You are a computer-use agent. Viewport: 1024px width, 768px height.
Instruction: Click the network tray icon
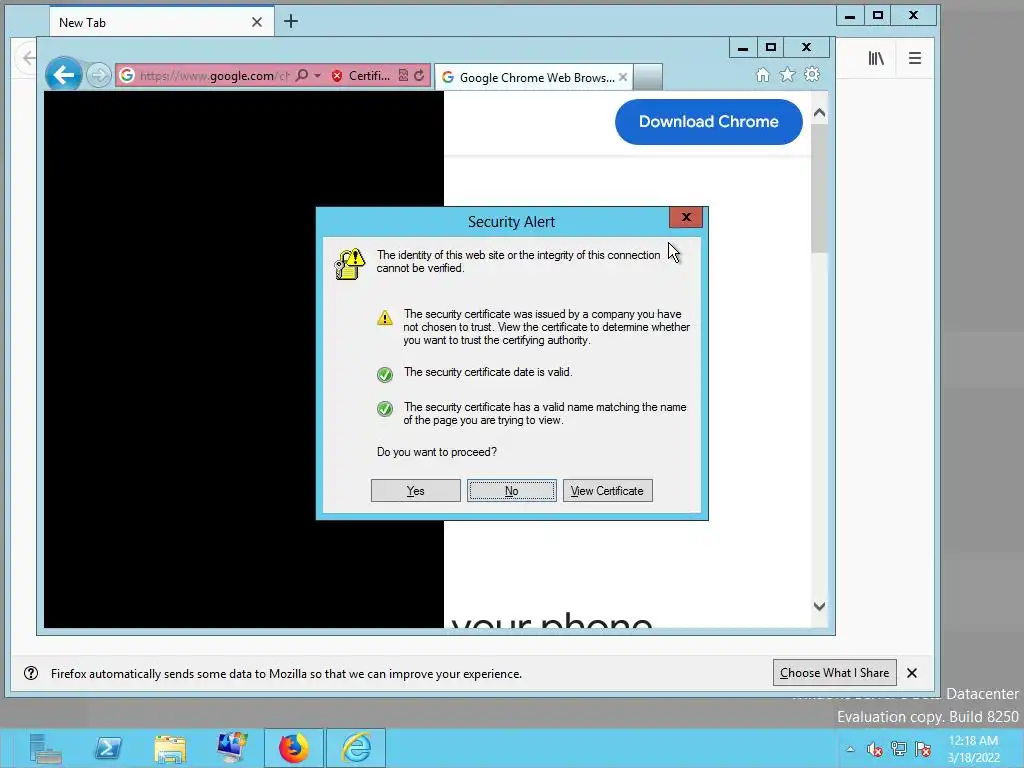tap(899, 749)
